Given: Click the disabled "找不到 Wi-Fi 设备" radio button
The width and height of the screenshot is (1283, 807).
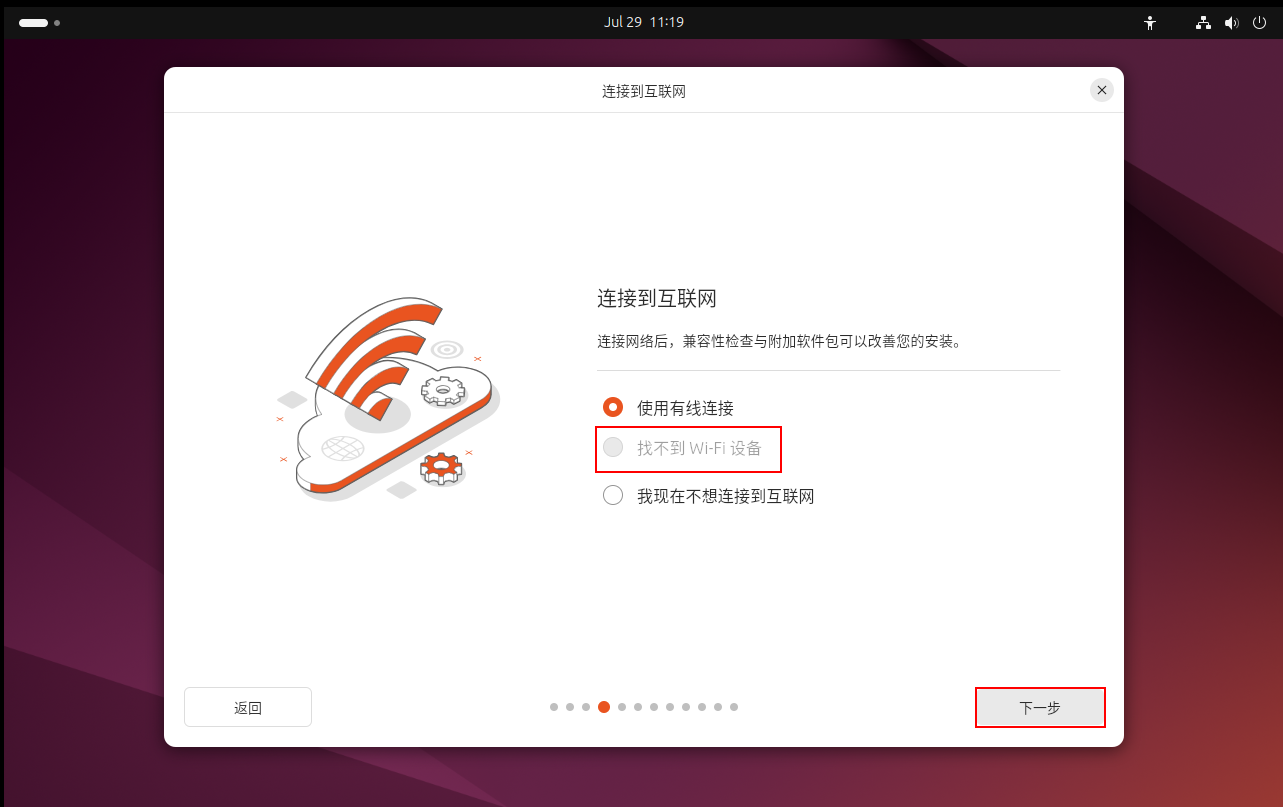Looking at the screenshot, I should pyautogui.click(x=613, y=448).
